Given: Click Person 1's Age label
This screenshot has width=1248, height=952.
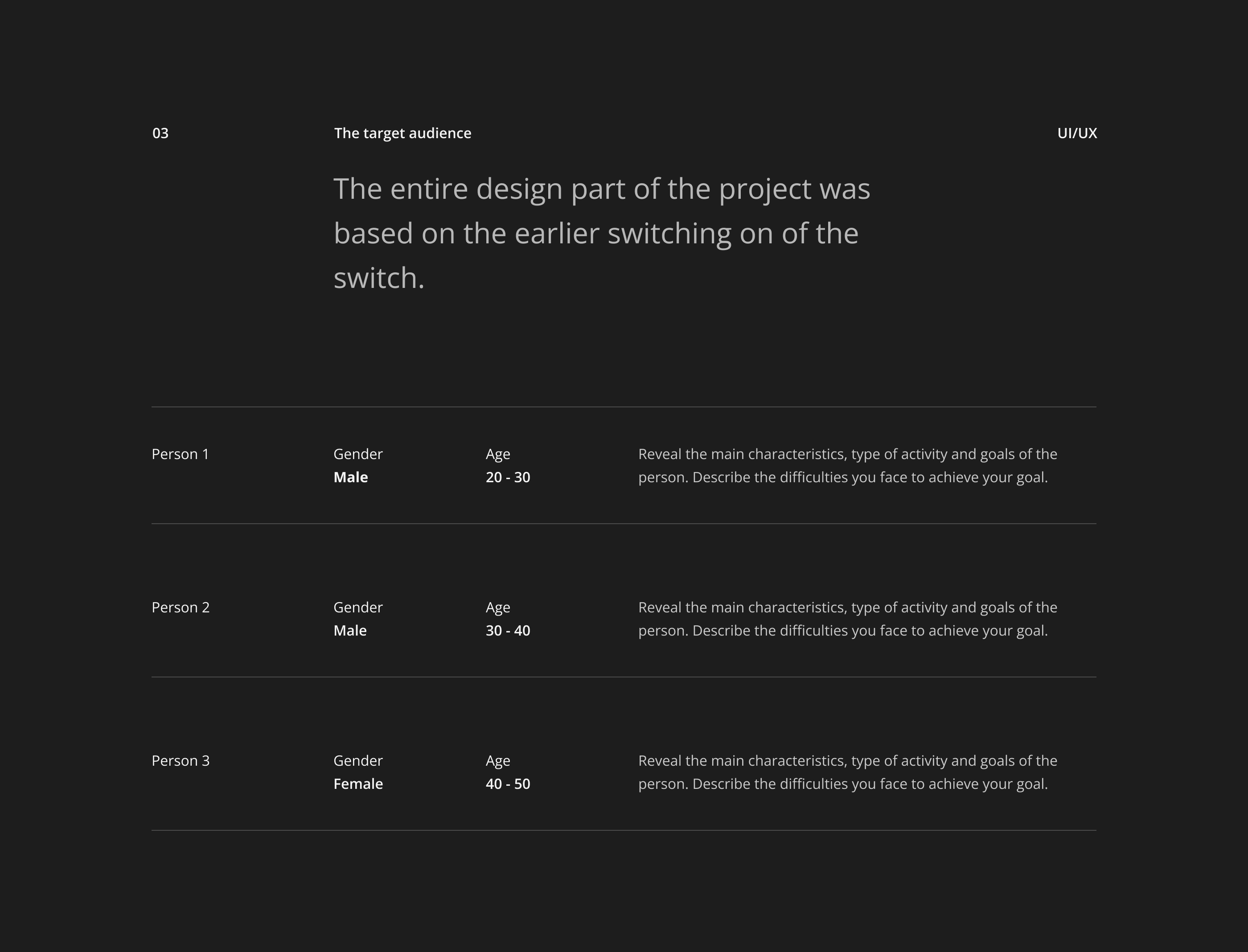Looking at the screenshot, I should pyautogui.click(x=497, y=454).
